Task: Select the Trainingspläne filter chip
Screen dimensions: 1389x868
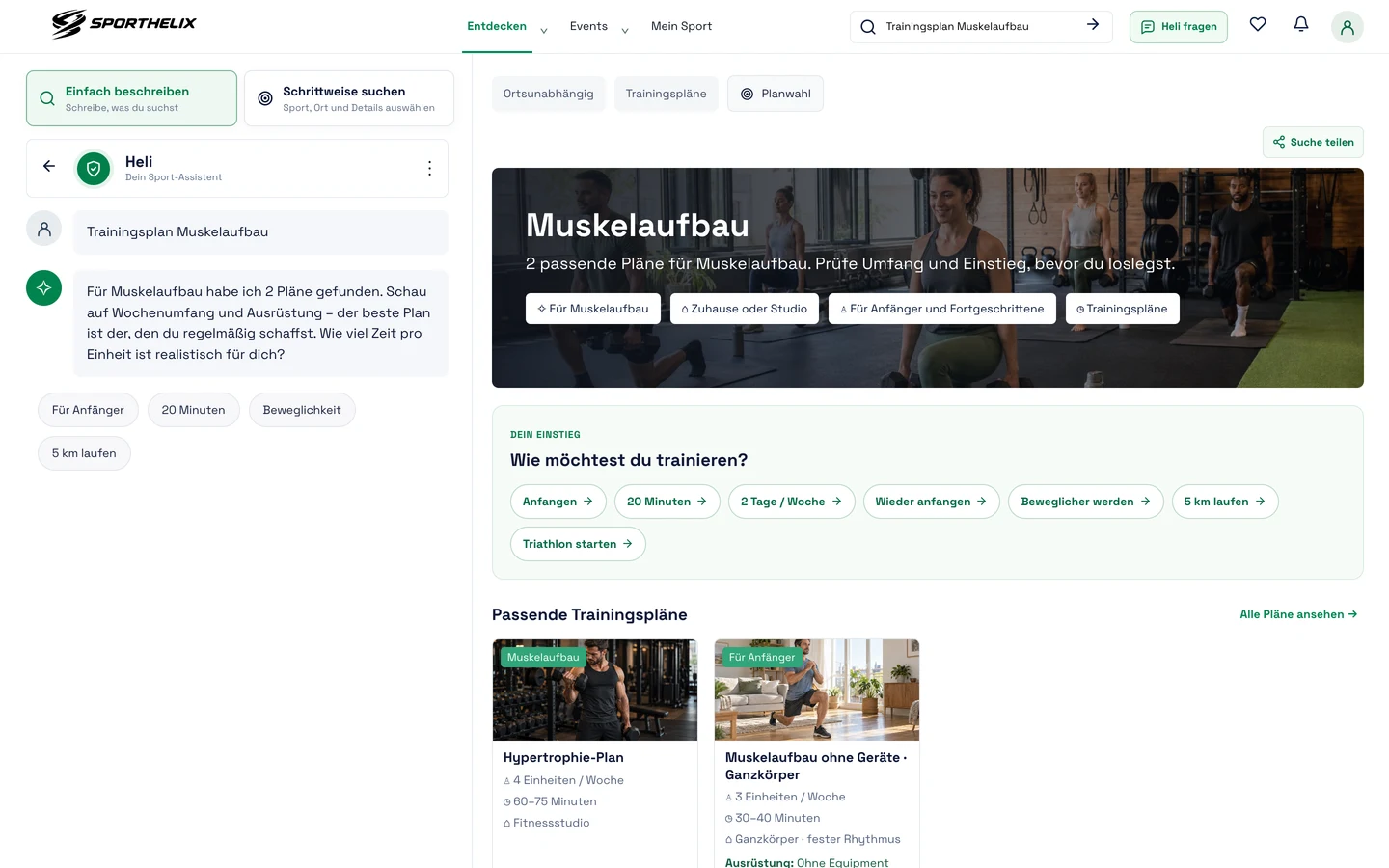Action: 667,94
